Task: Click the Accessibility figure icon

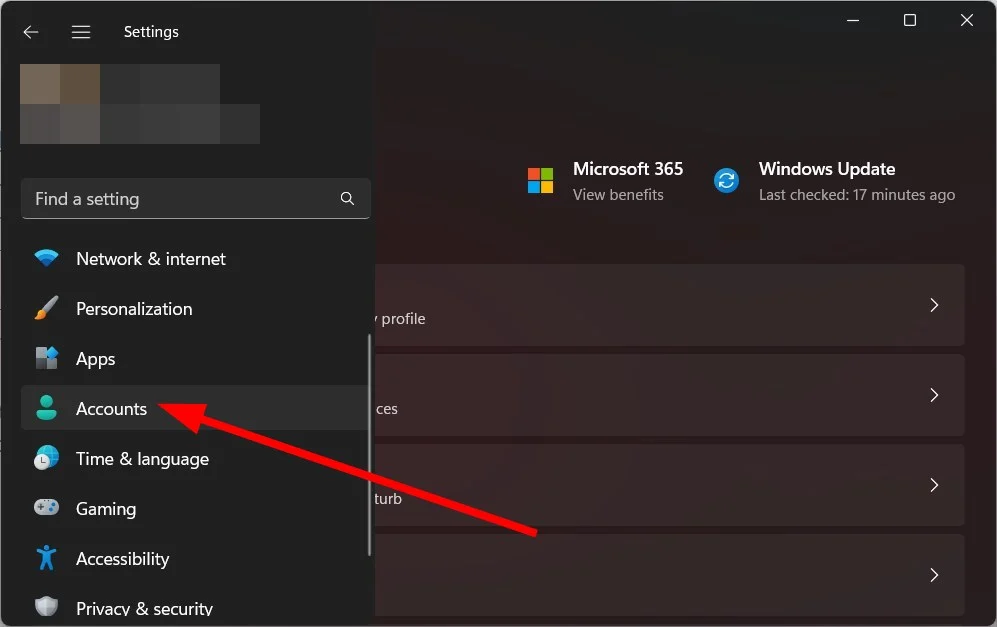Action: tap(46, 558)
